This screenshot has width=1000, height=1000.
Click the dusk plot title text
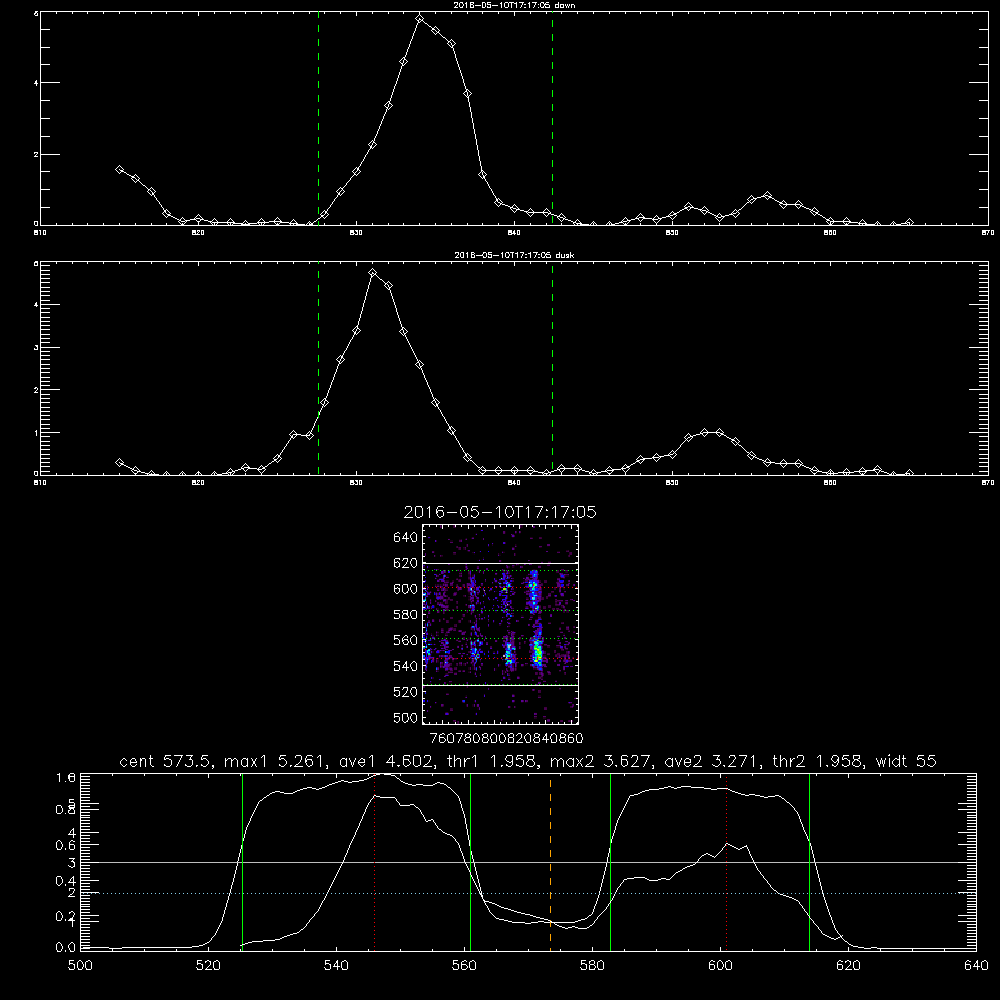(514, 255)
